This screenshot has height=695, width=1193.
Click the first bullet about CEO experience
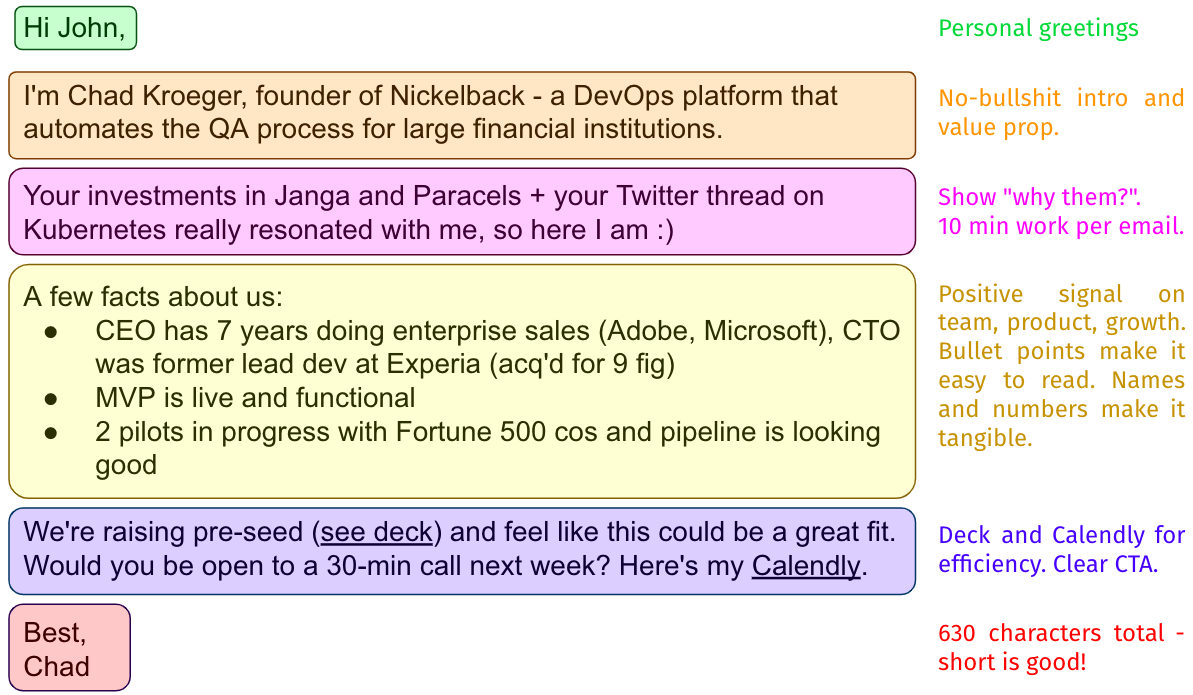(x=497, y=347)
